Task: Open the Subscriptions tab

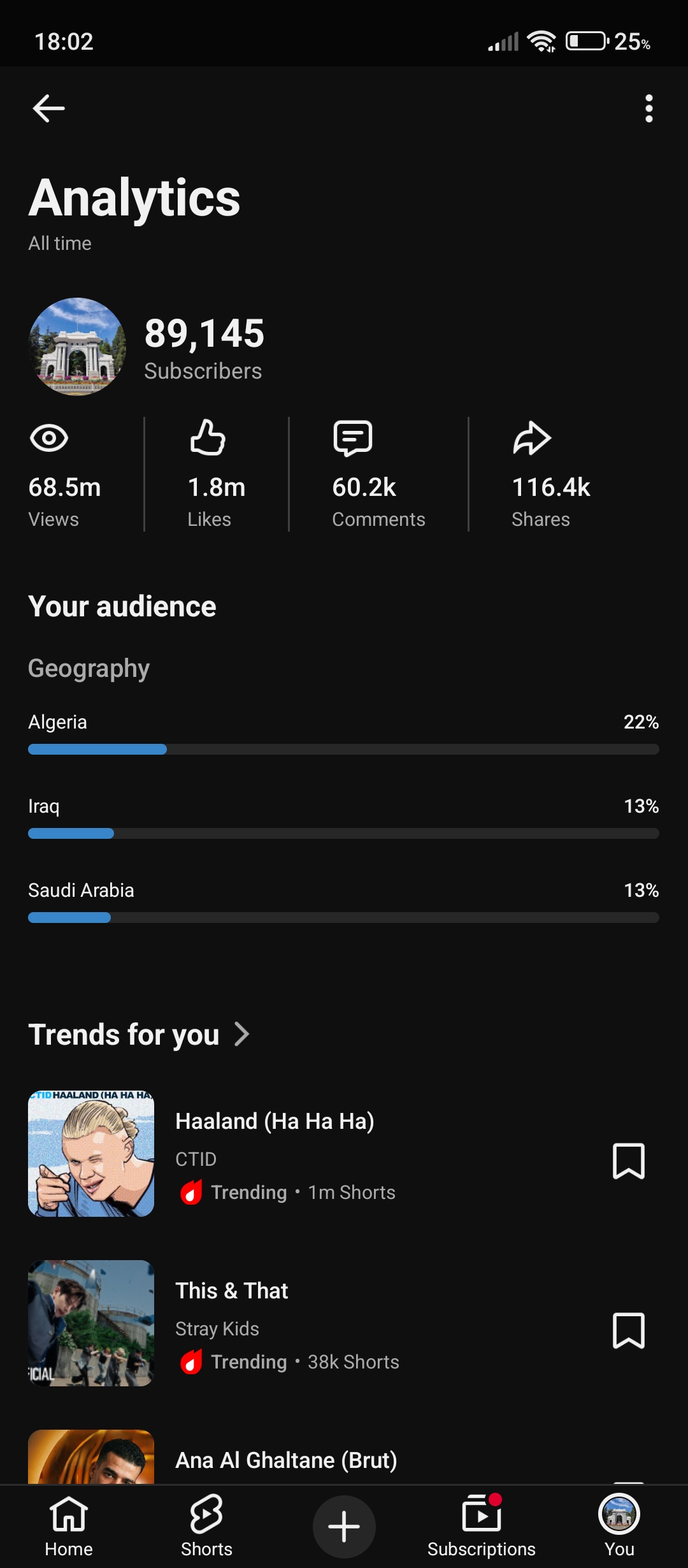Action: click(x=482, y=1527)
